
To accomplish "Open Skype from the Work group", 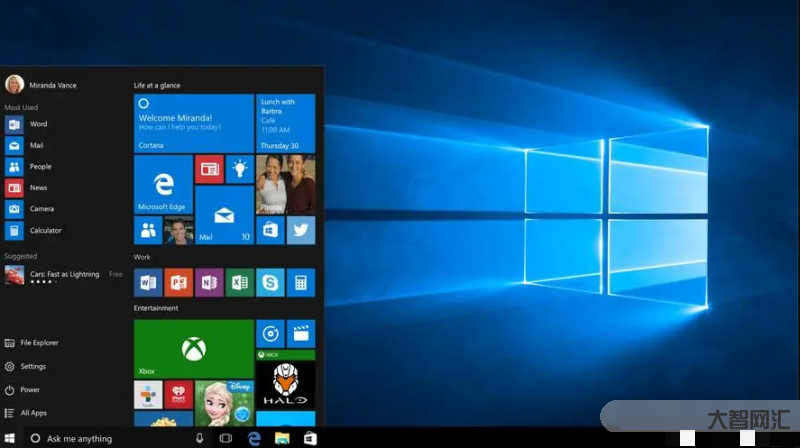I will [x=270, y=282].
